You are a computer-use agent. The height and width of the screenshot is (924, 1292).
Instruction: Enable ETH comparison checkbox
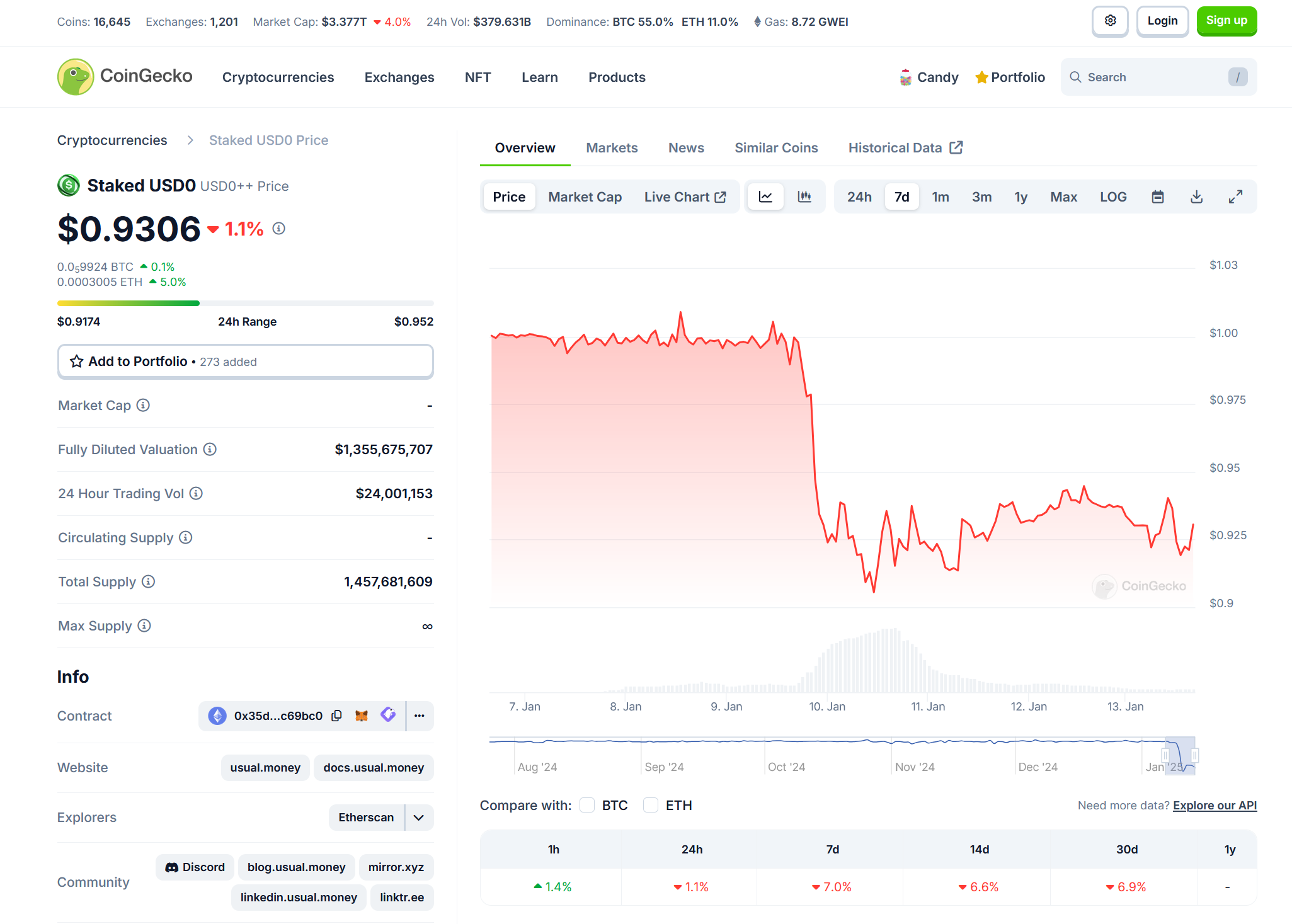[651, 805]
